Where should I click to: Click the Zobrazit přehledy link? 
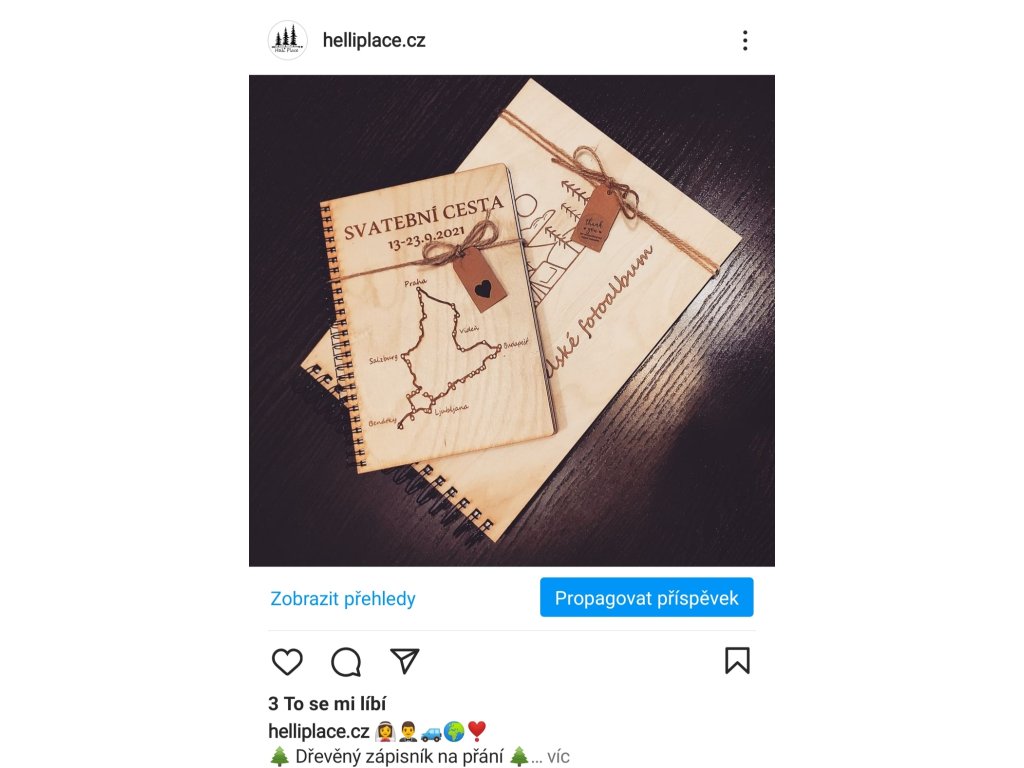343,598
